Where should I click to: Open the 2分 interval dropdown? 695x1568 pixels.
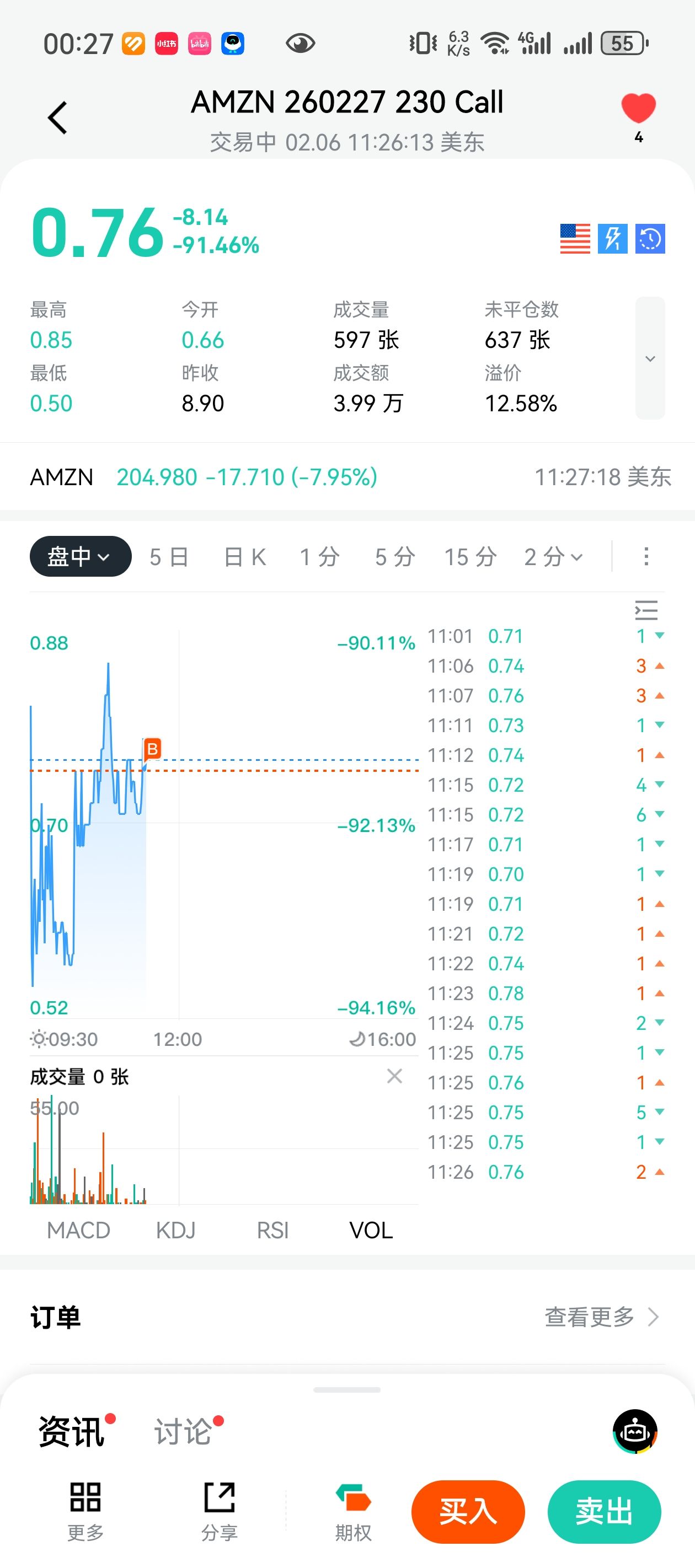click(x=554, y=557)
